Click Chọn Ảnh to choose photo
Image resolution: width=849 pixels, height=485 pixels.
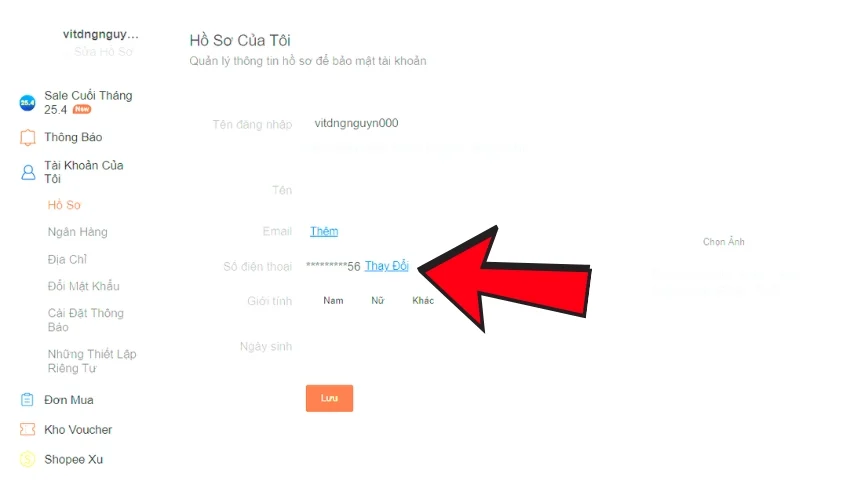(x=723, y=241)
